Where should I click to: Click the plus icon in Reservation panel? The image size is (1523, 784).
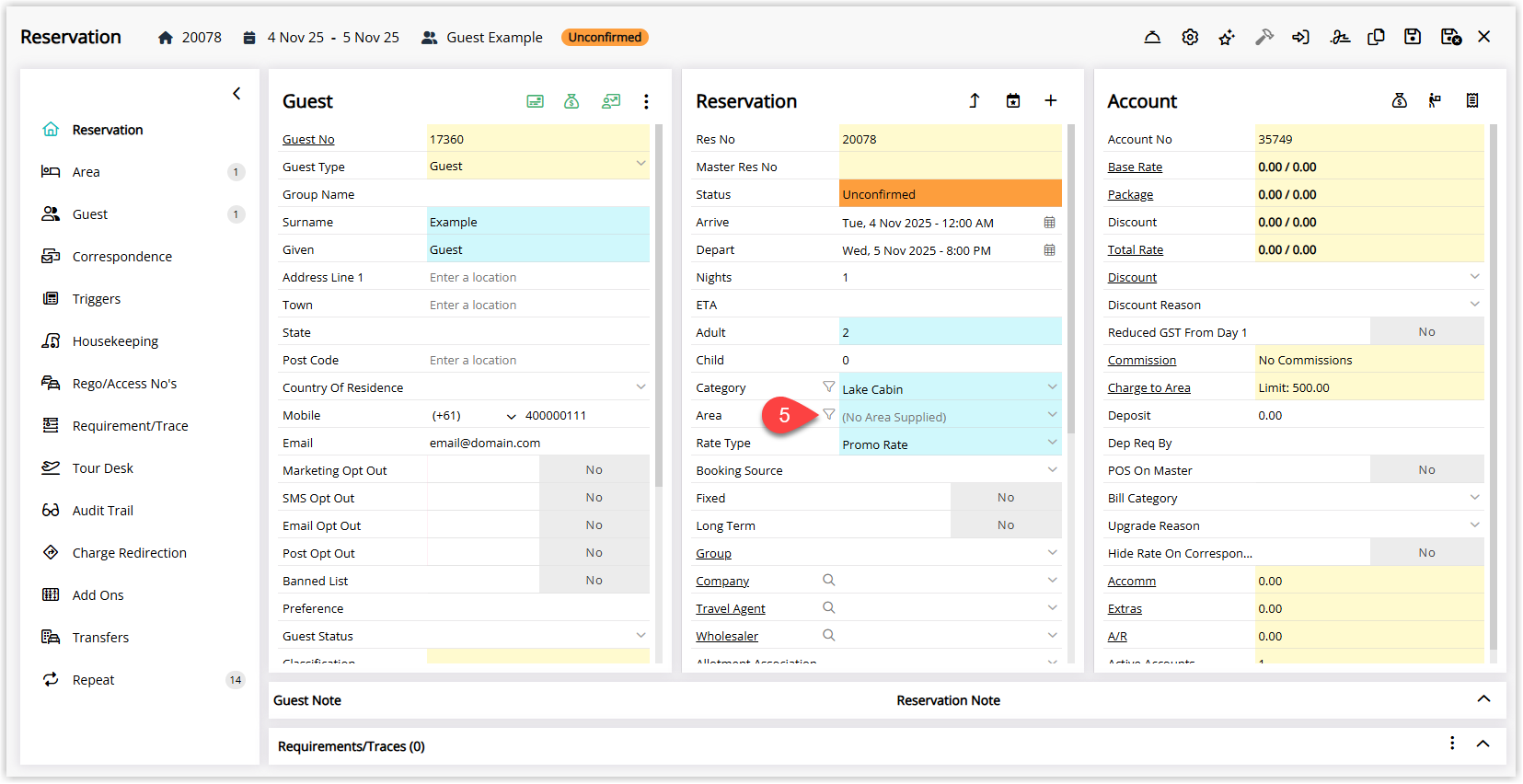(x=1050, y=100)
